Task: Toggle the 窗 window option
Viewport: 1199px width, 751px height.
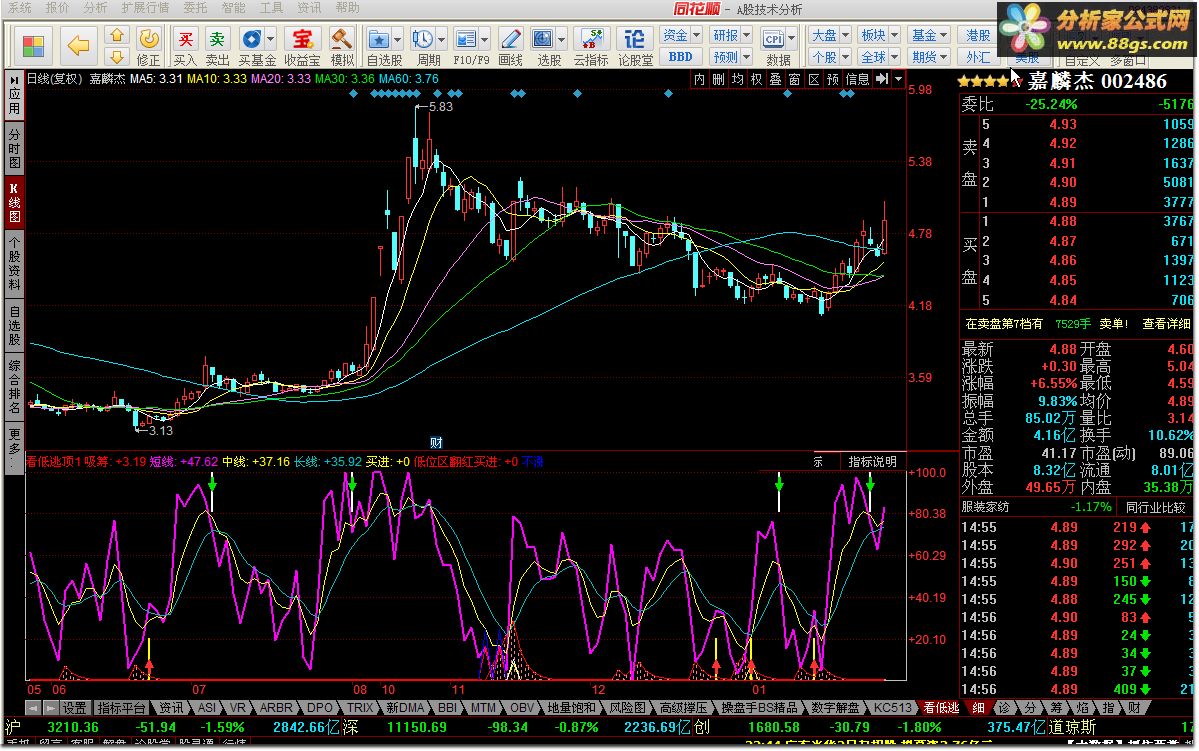Action: coord(794,79)
